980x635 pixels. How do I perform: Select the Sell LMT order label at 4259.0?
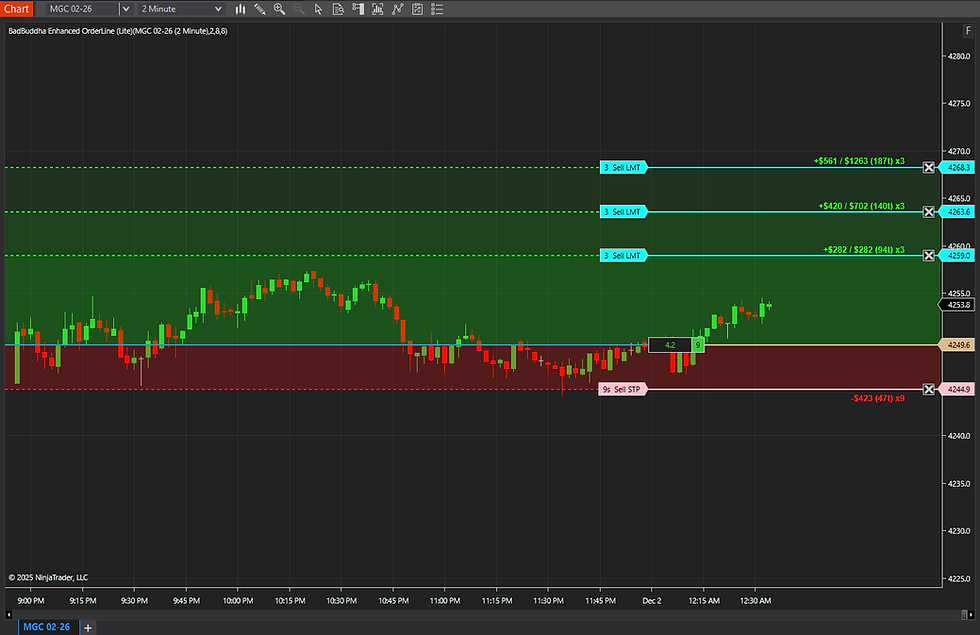(623, 256)
